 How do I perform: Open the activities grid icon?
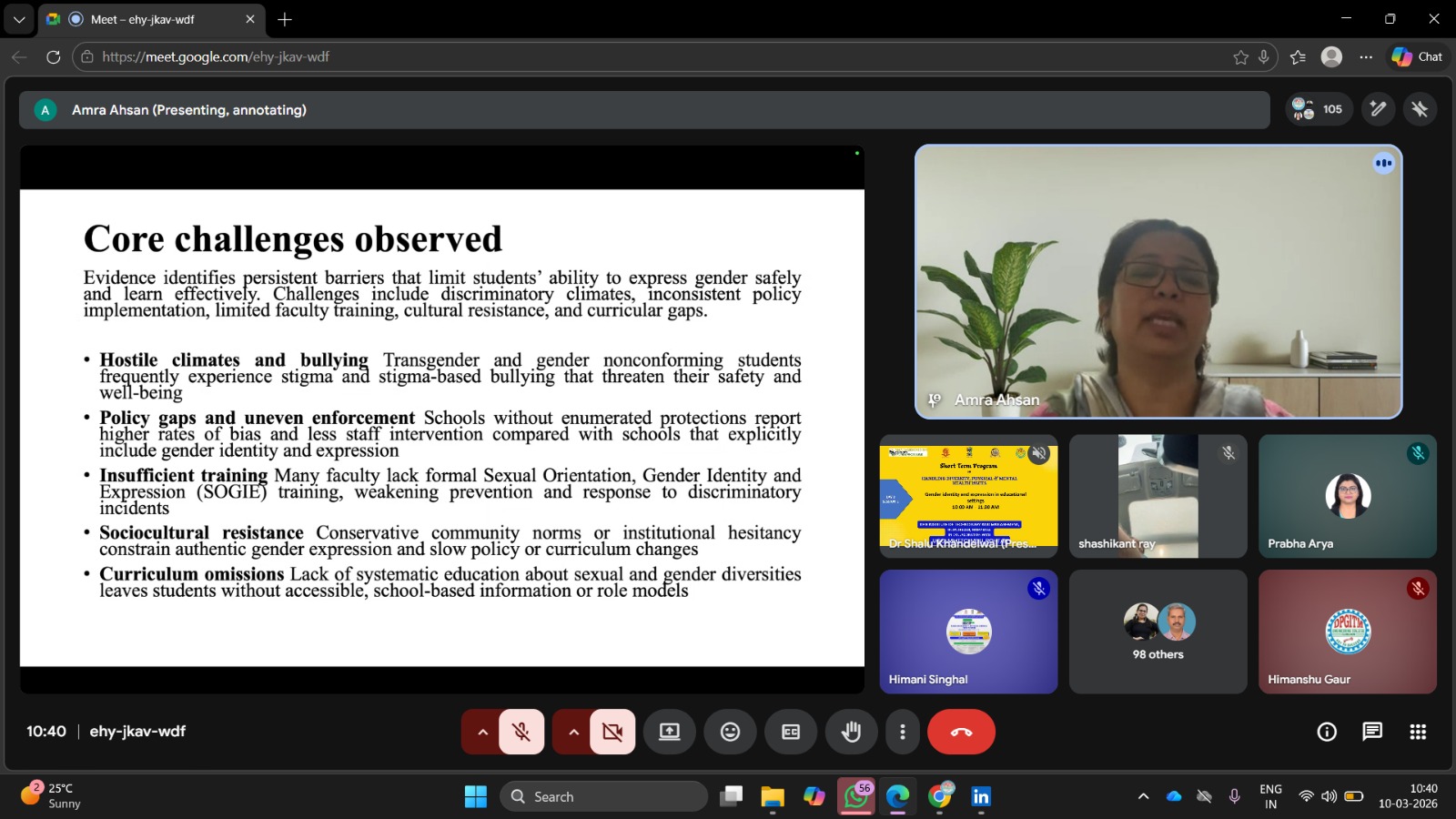[x=1418, y=732]
